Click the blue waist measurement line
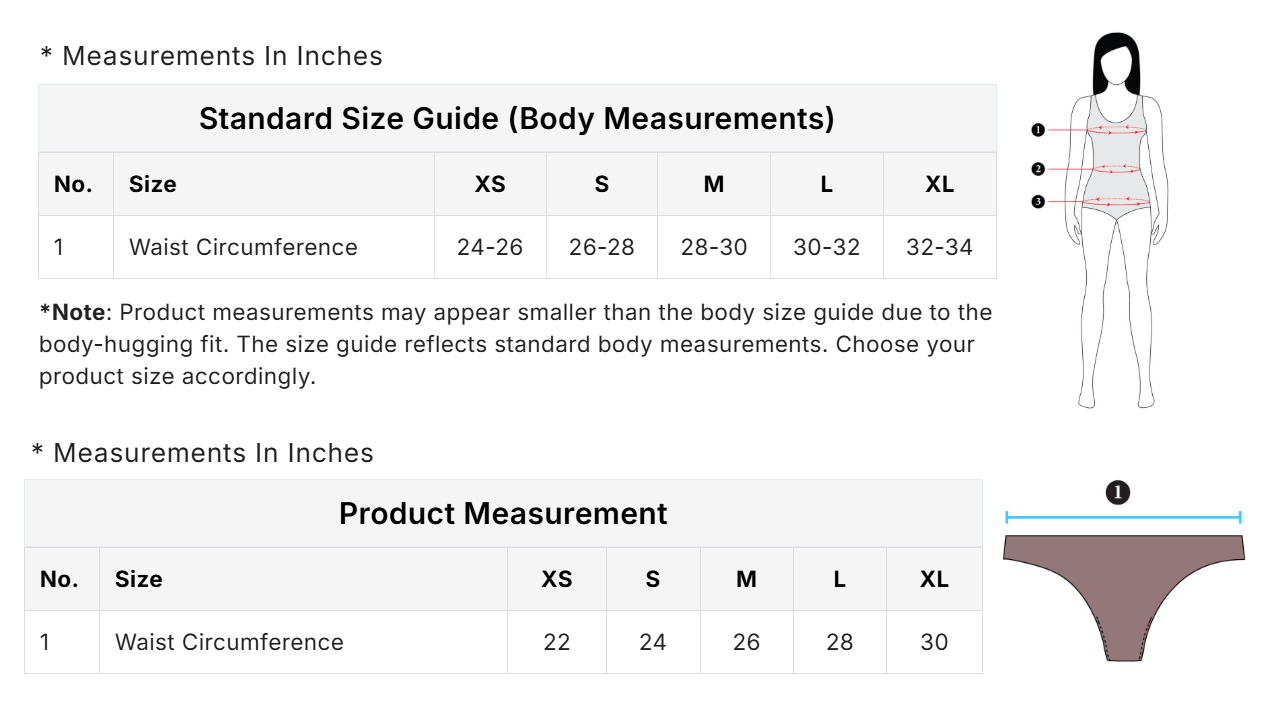The height and width of the screenshot is (713, 1267). pos(1123,517)
